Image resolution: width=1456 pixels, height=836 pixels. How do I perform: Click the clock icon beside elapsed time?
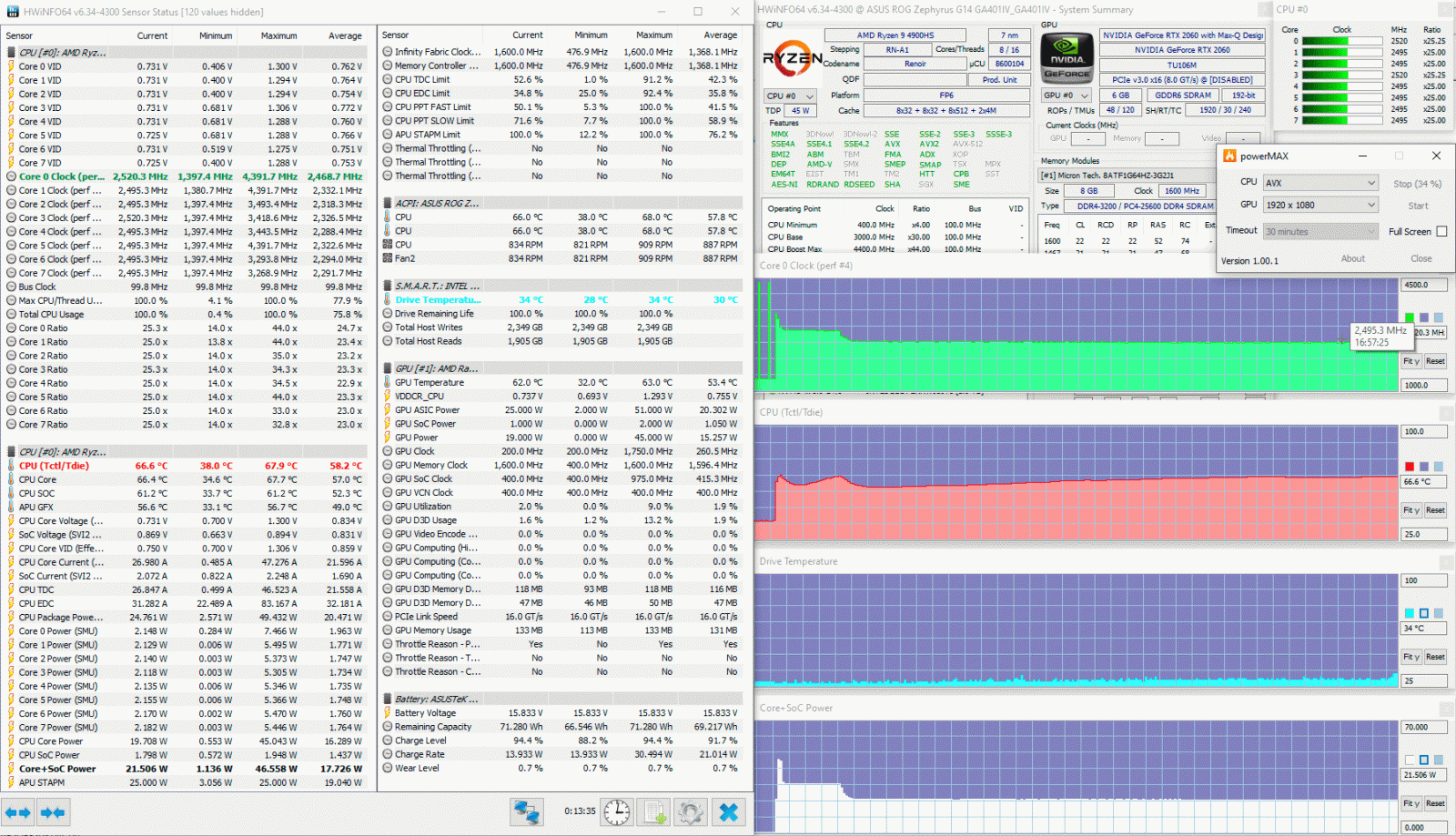(x=617, y=812)
